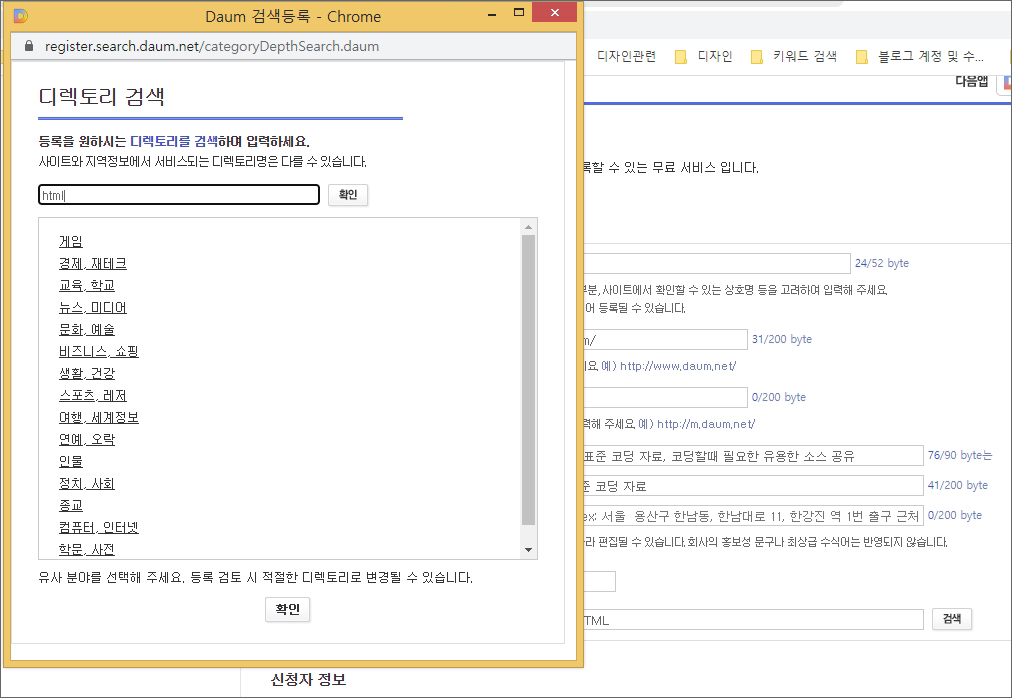Click the 디렉토리 검색 heading

(101, 97)
